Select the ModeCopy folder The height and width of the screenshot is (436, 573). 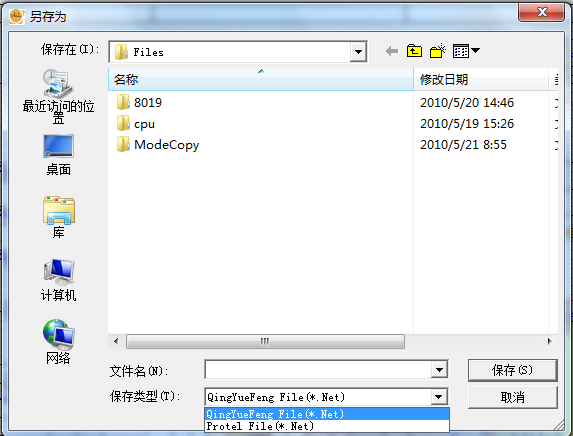158,145
